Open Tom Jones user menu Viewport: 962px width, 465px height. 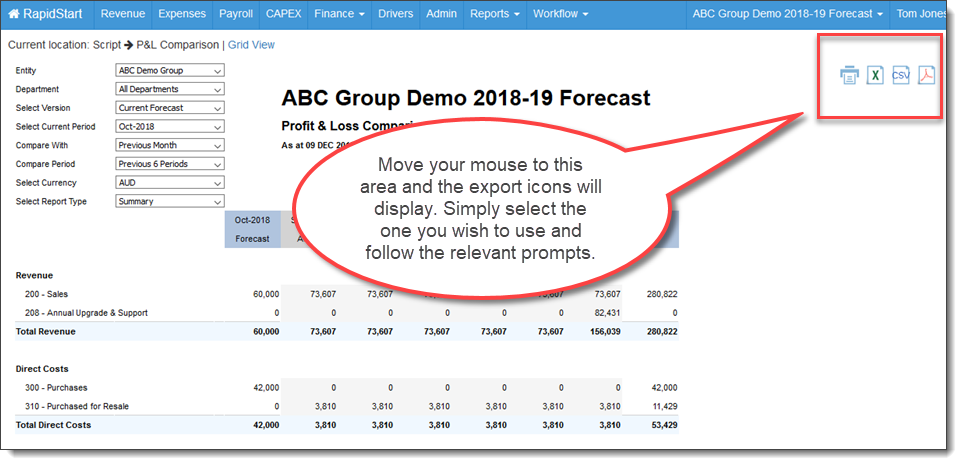pos(922,13)
